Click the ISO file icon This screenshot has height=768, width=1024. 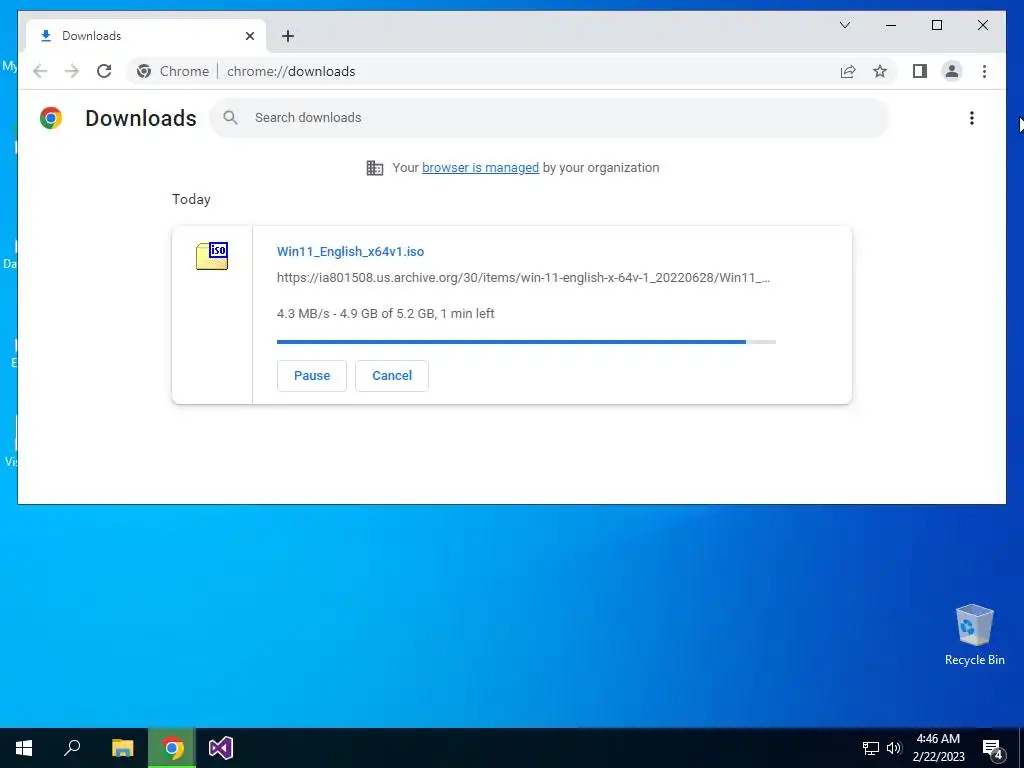coord(212,256)
